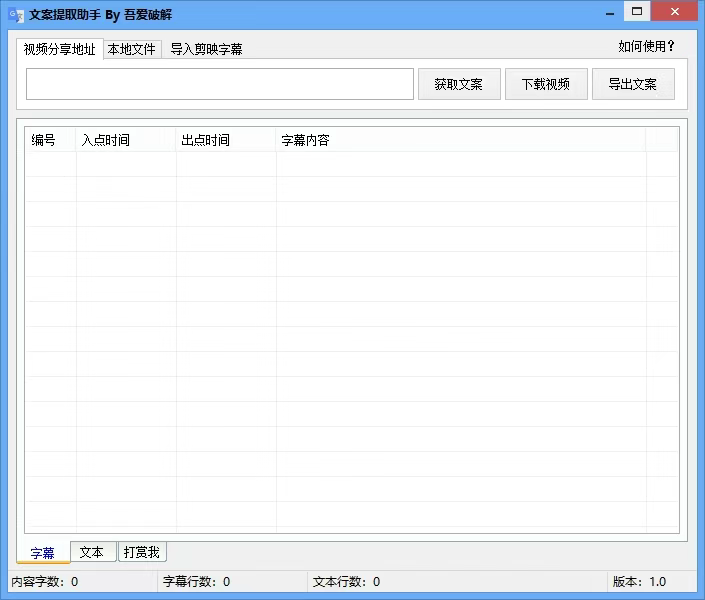Hit the 导出文案 button
The height and width of the screenshot is (600, 705).
(632, 84)
